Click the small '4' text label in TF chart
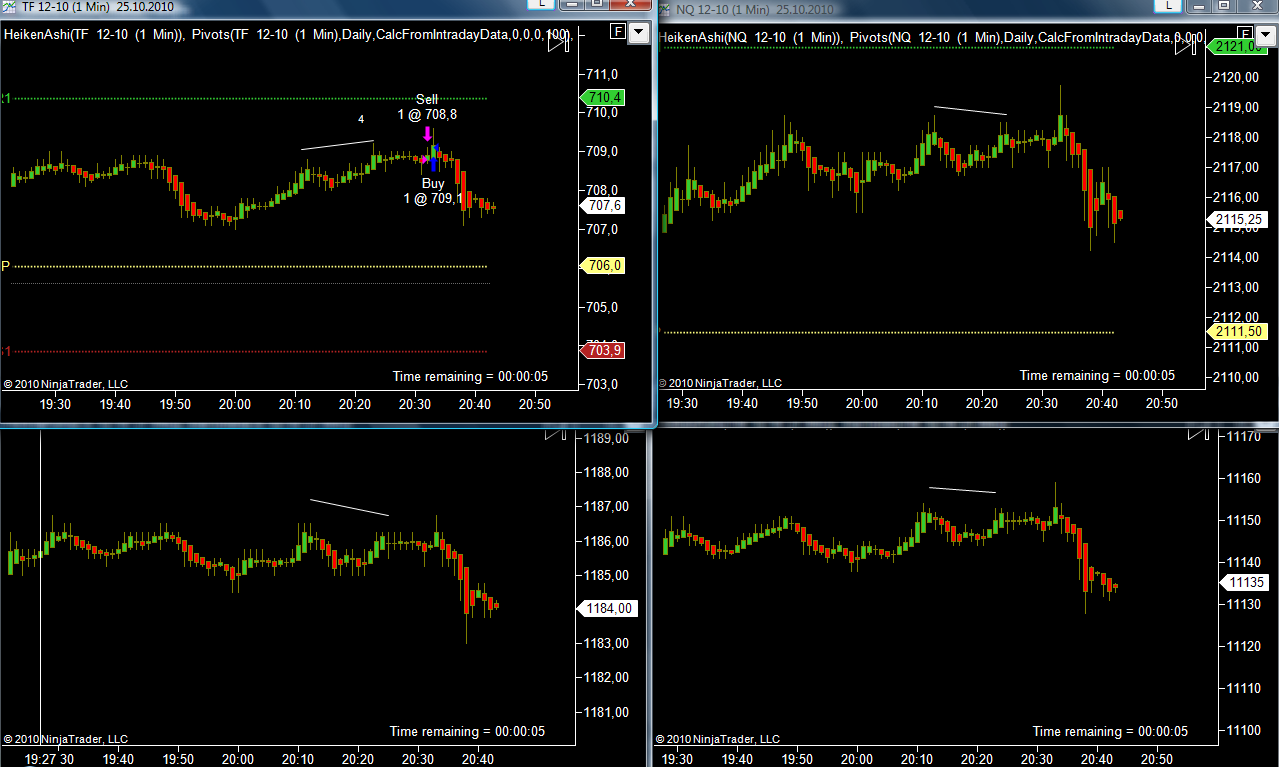The height and width of the screenshot is (767, 1279). pos(361,120)
